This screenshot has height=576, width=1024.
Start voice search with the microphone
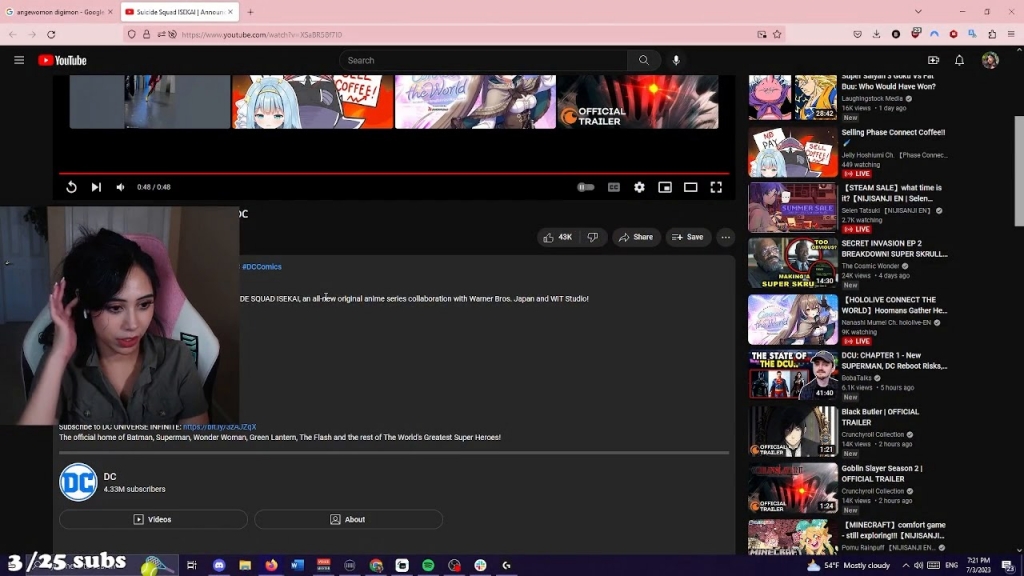676,60
